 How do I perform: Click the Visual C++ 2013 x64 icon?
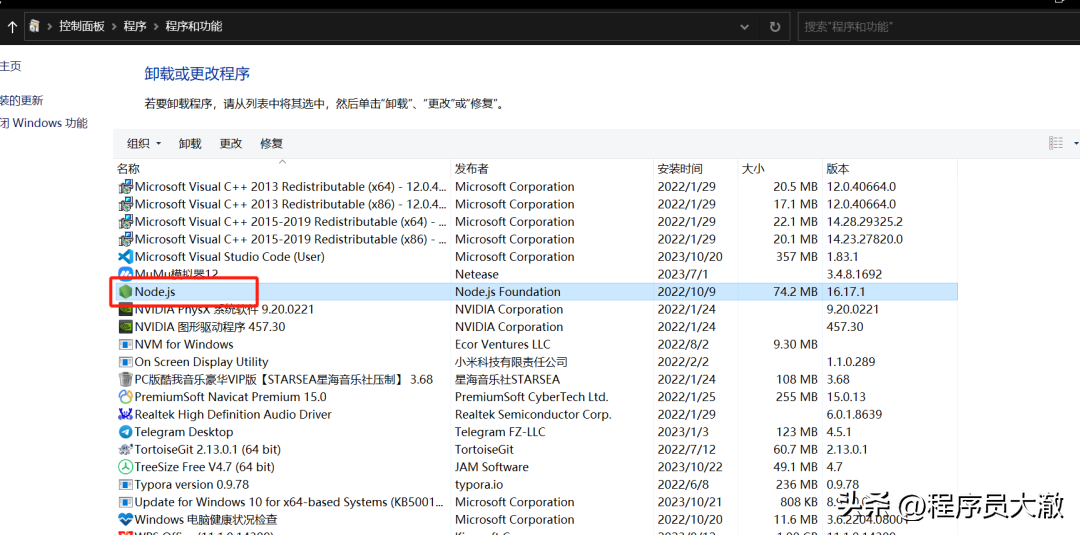pyautogui.click(x=125, y=187)
